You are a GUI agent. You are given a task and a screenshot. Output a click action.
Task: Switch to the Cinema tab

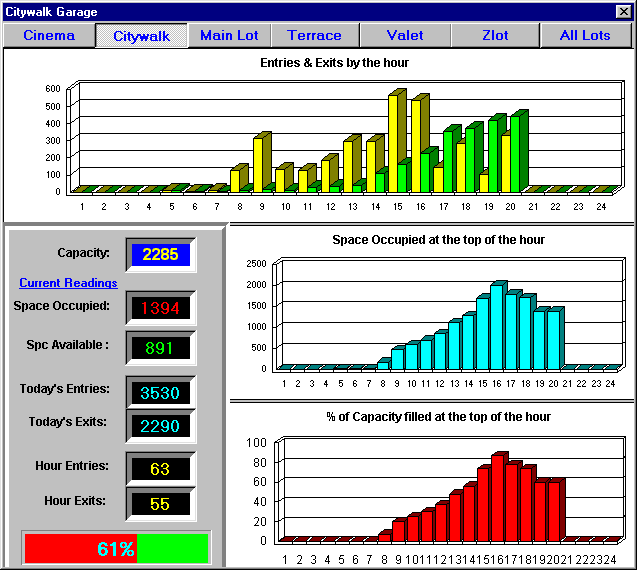[x=49, y=35]
